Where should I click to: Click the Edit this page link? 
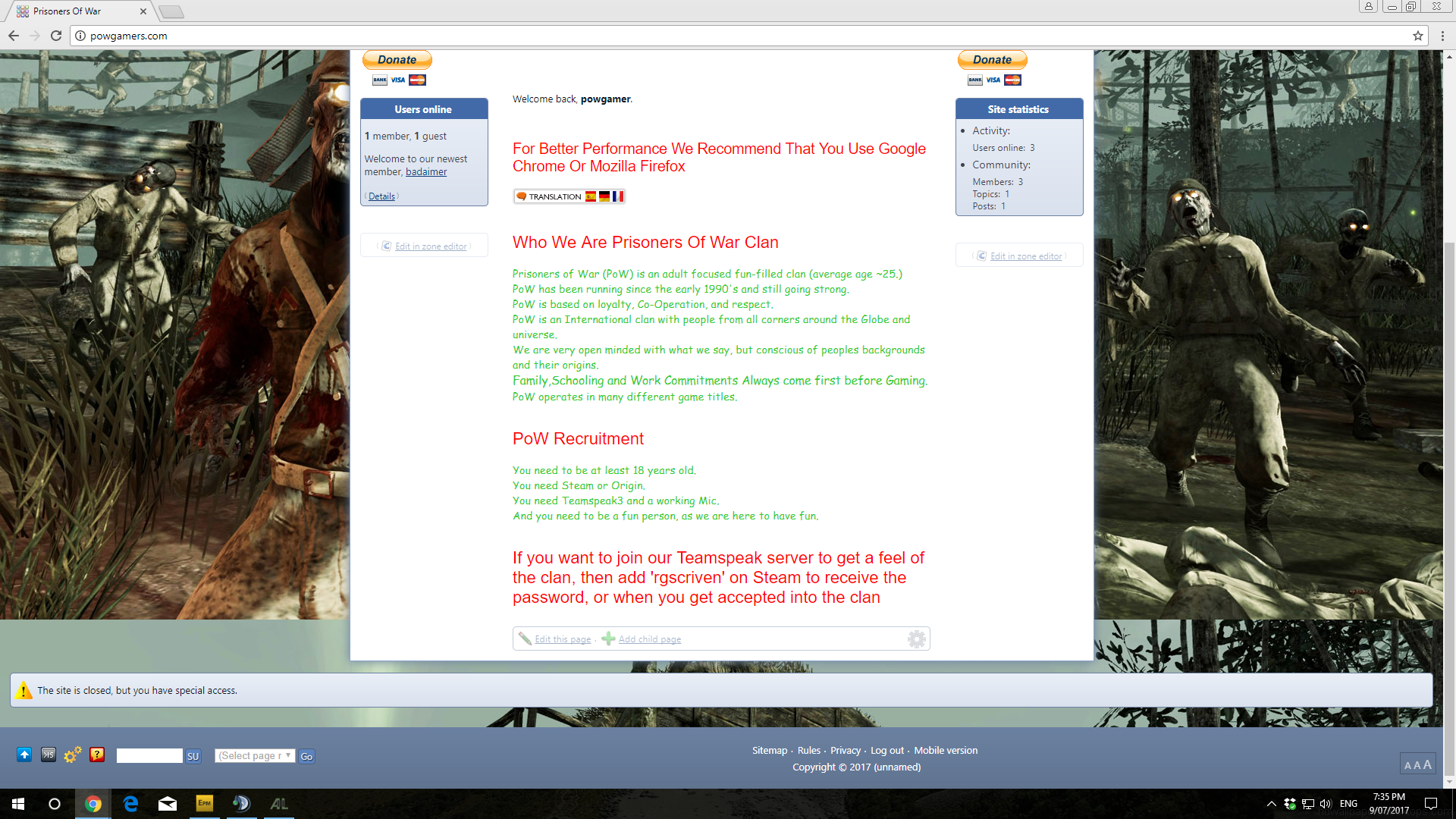(562, 639)
